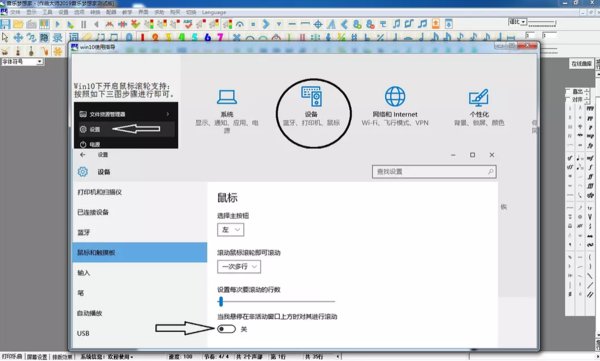Choose the drum instrument icon
This screenshot has width=600, height=361.
coord(5,51)
